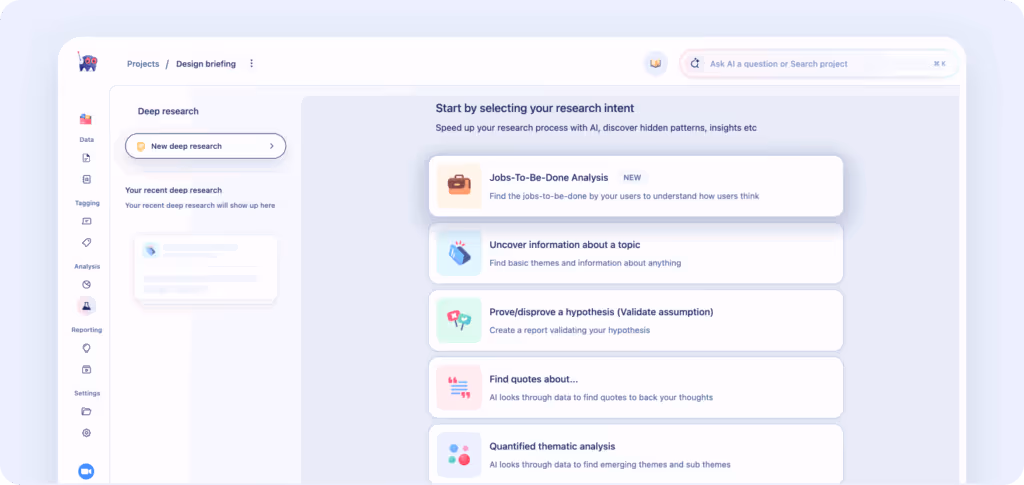Click text Create a report validating your hypothesis
This screenshot has width=1024, height=485.
(569, 330)
